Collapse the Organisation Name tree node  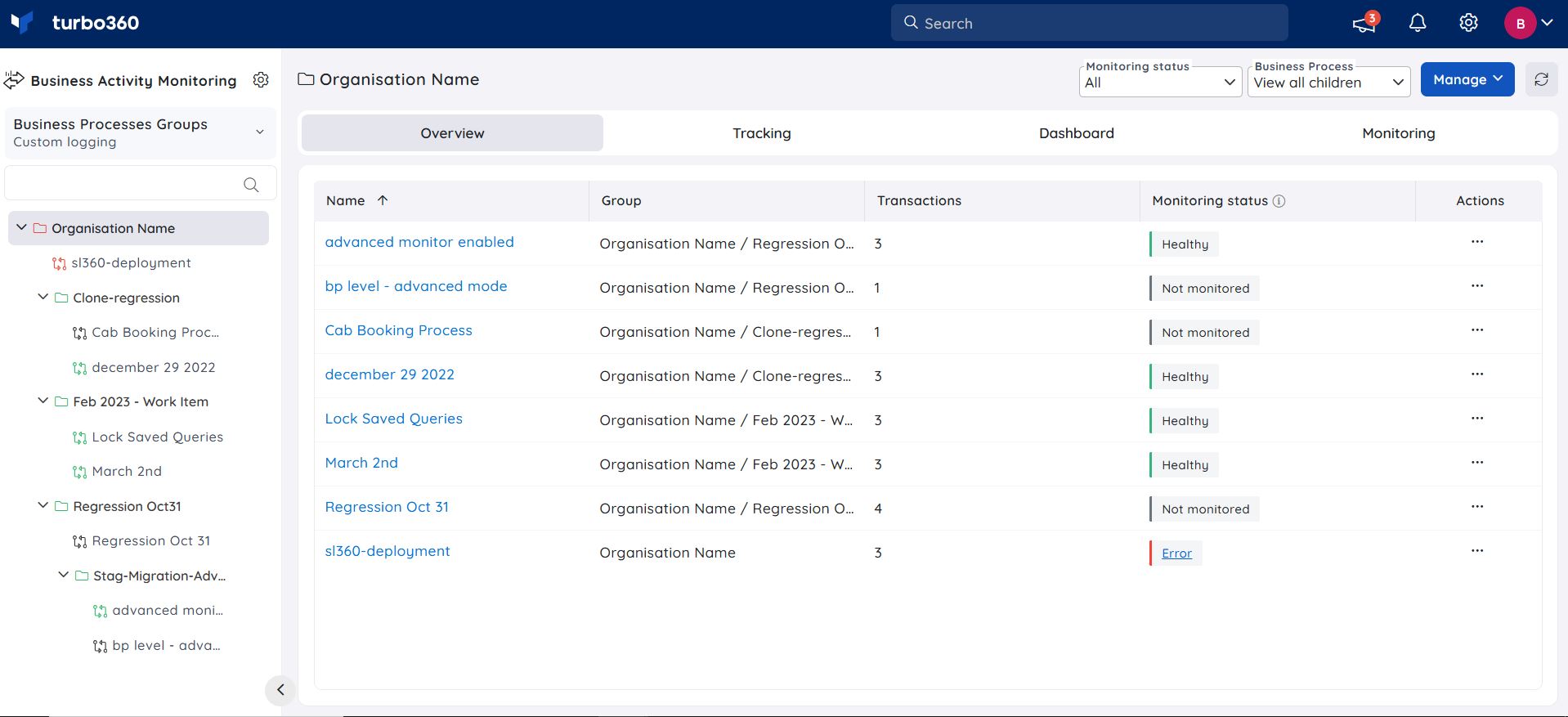pyautogui.click(x=22, y=227)
